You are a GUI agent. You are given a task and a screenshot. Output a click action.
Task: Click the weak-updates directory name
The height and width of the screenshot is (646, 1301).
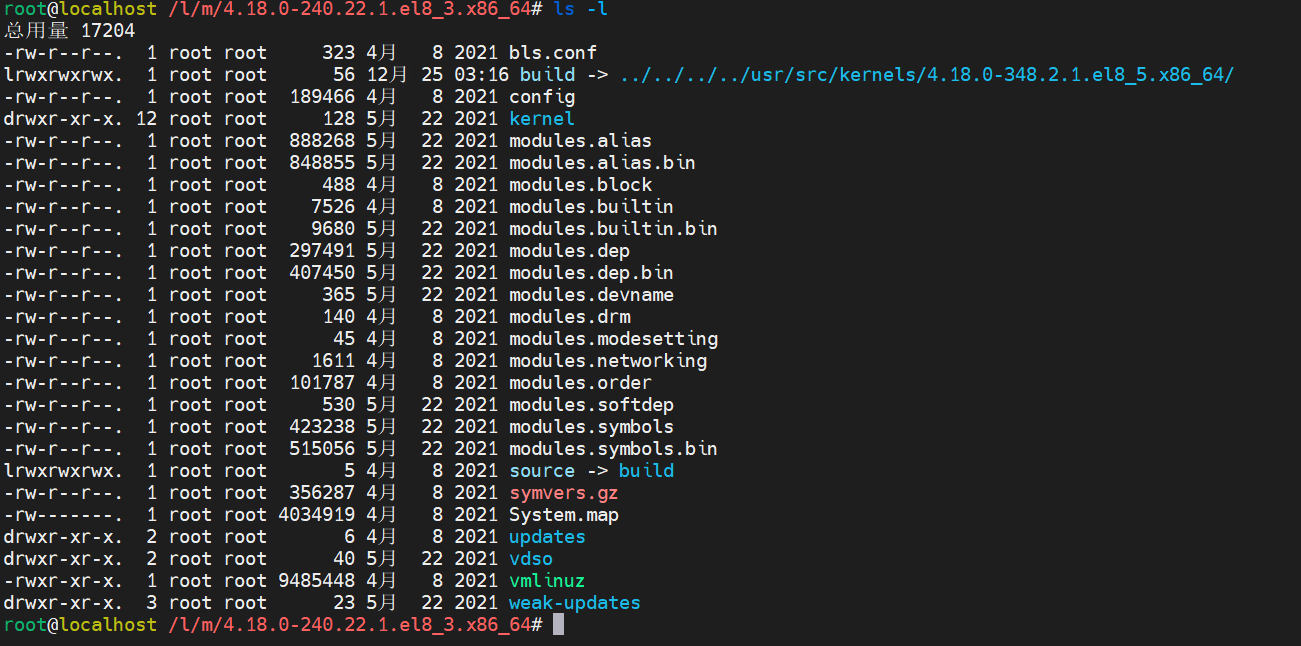(x=575, y=603)
